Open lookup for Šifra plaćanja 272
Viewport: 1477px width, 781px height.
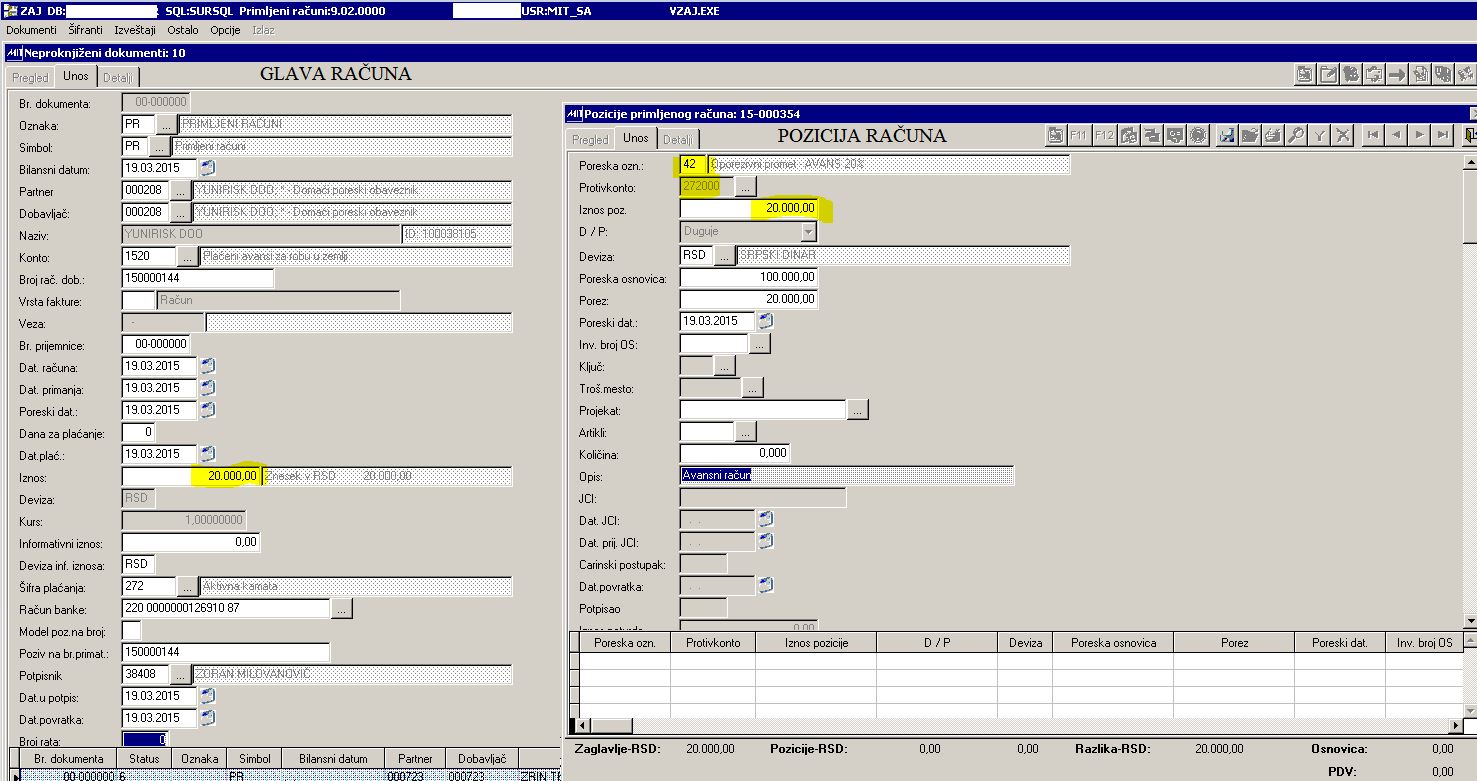point(187,586)
